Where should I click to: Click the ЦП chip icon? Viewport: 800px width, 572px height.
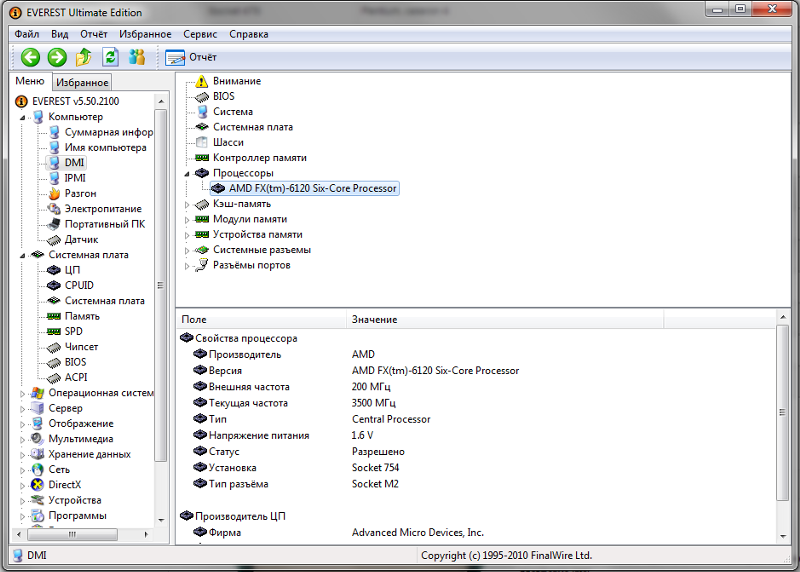(54, 270)
